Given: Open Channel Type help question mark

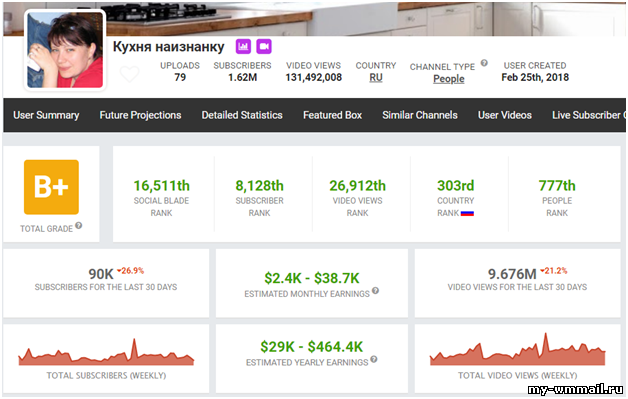Looking at the screenshot, I should [x=484, y=63].
